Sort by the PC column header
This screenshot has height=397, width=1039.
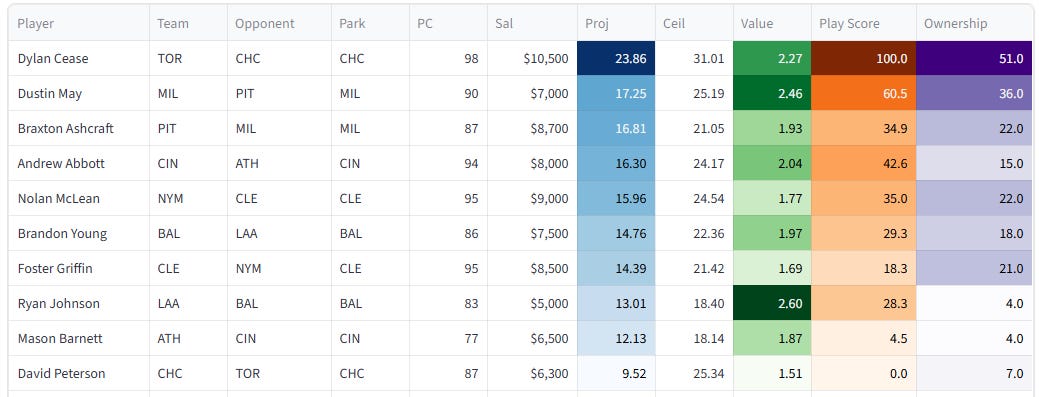click(x=449, y=23)
